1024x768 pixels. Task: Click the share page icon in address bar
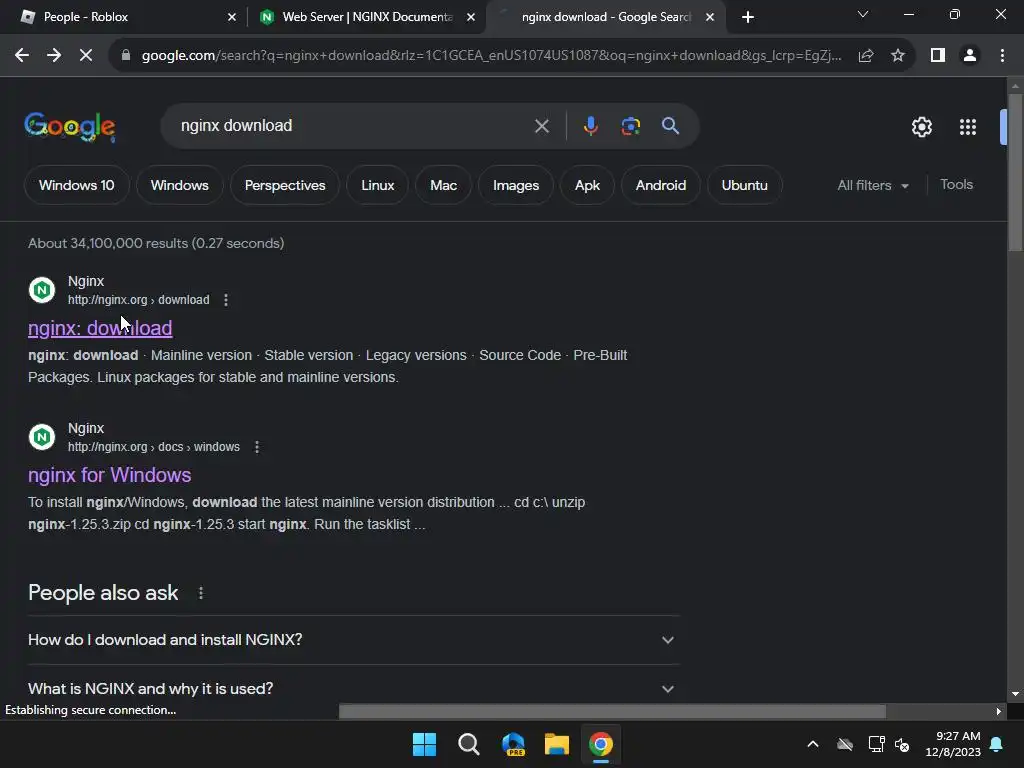866,56
